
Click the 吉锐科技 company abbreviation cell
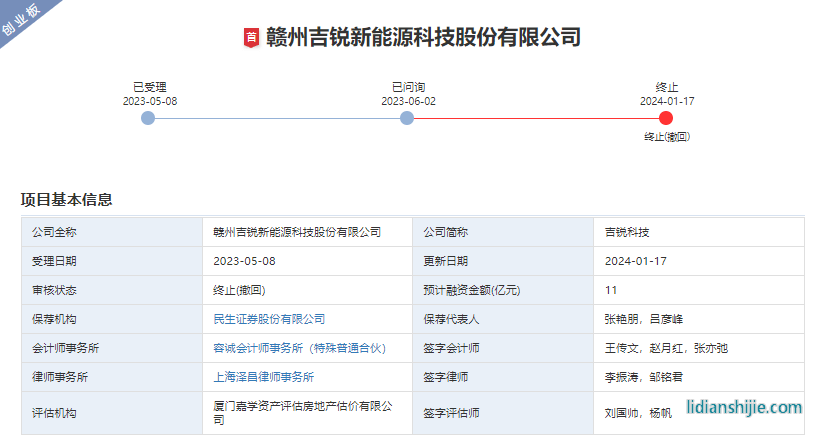tap(627, 232)
